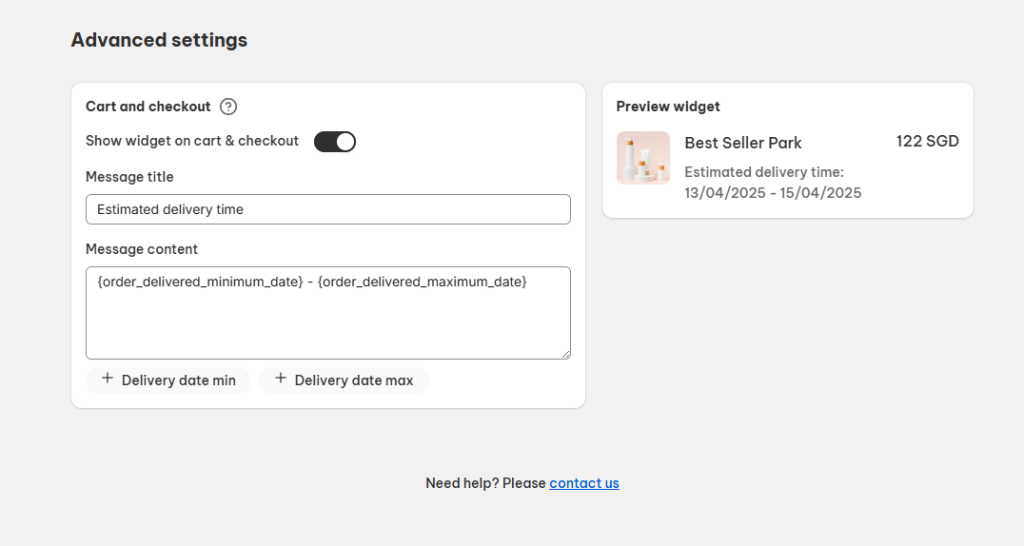The height and width of the screenshot is (546, 1024).
Task: Click the plus icon on Delivery date min
Action: pyautogui.click(x=108, y=379)
